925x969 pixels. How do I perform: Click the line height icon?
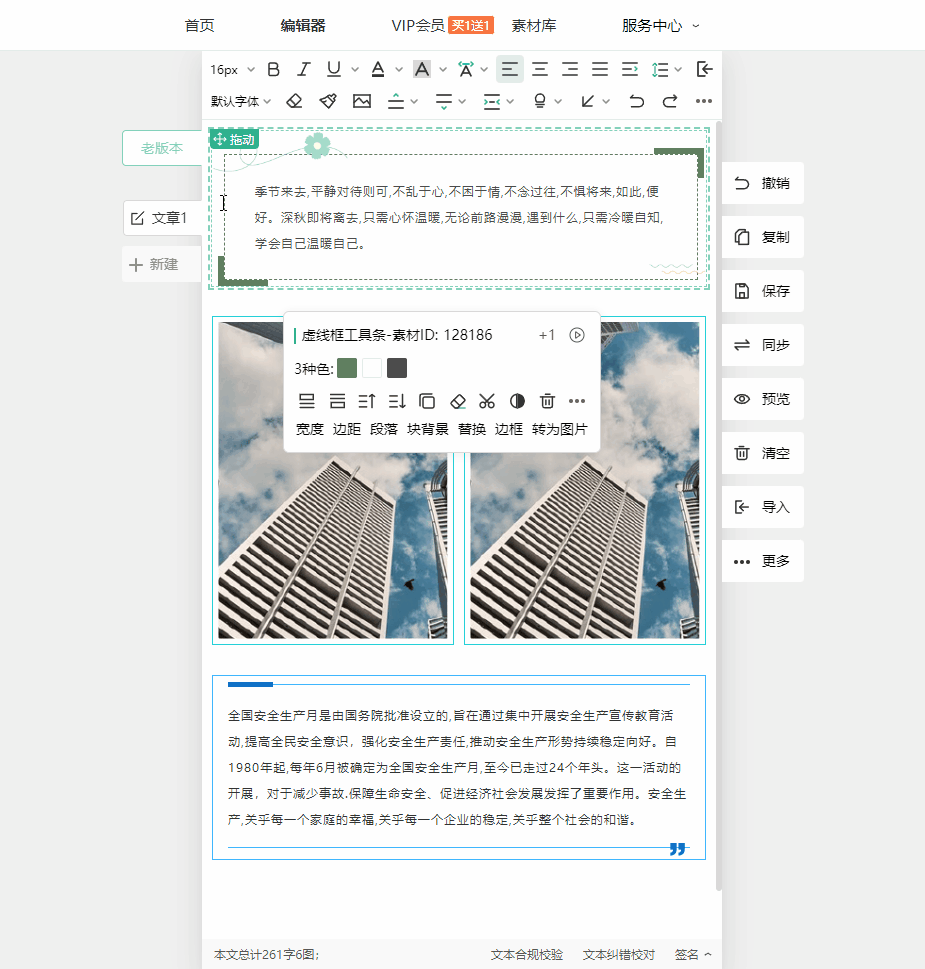(x=660, y=69)
